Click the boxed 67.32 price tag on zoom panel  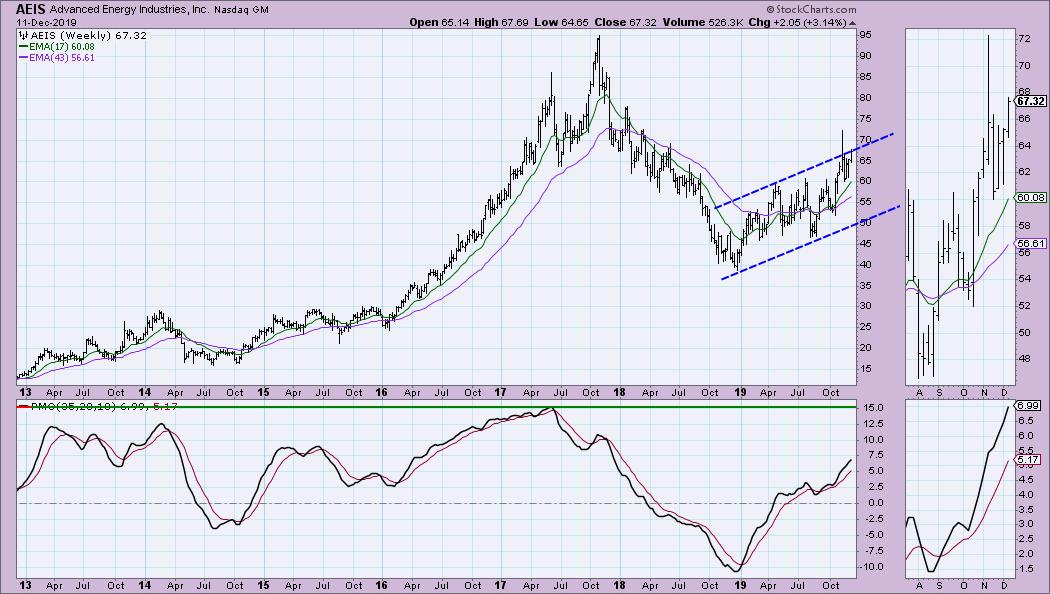[x=1031, y=101]
